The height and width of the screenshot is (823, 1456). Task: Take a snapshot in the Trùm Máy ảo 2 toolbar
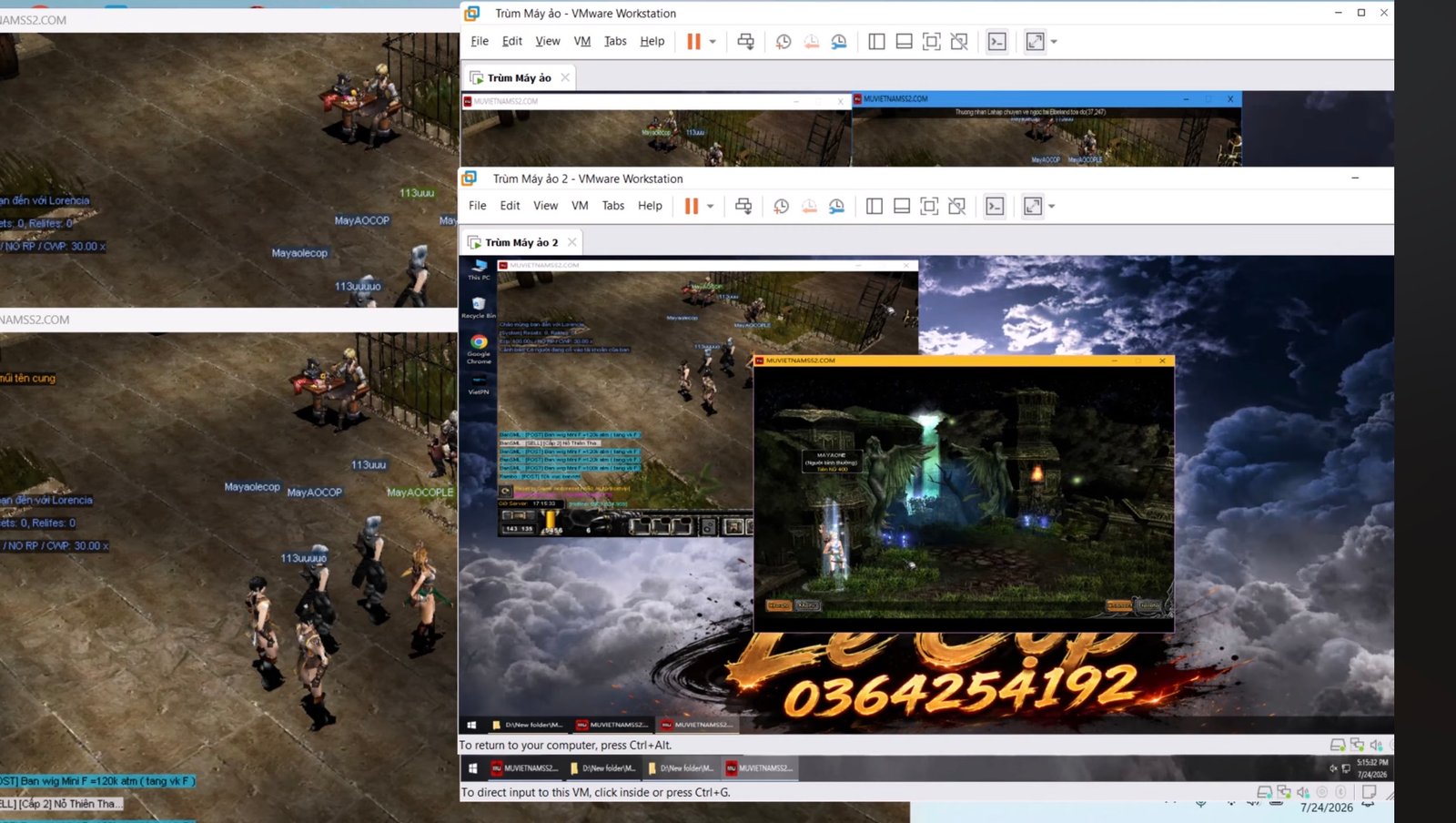point(781,206)
